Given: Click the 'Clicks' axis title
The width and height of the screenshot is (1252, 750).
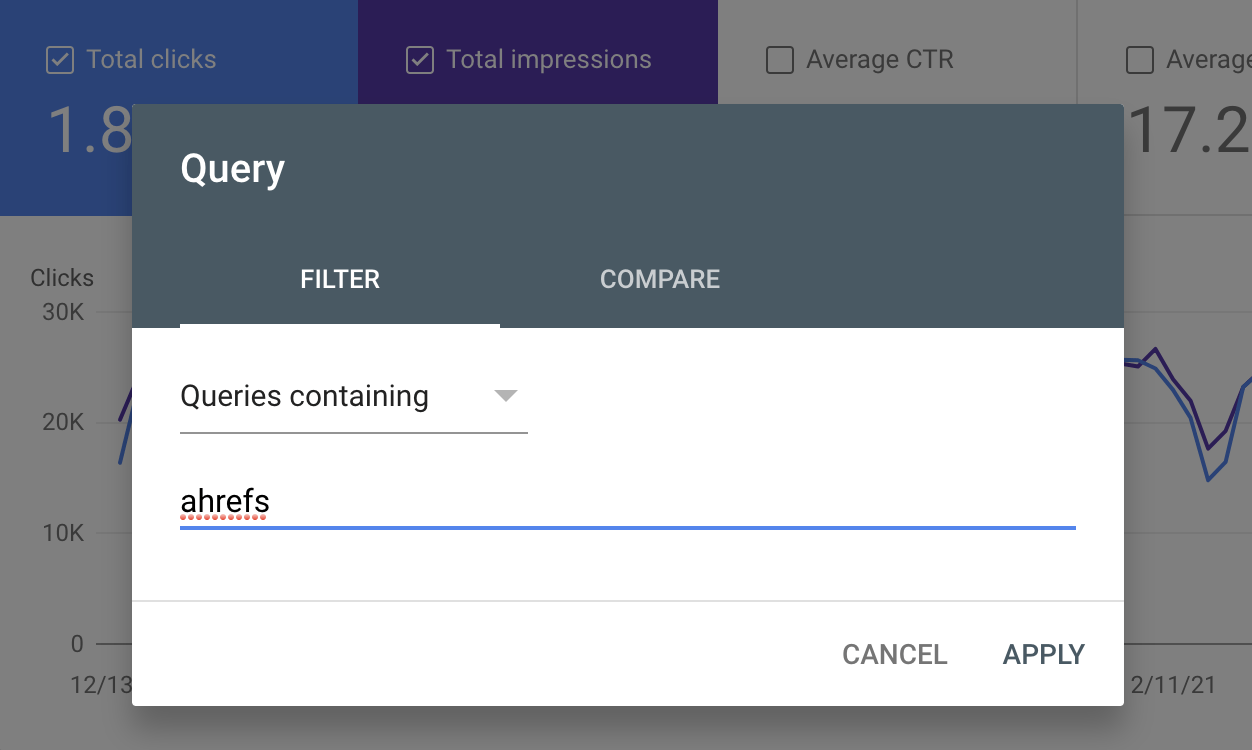Looking at the screenshot, I should pos(62,278).
